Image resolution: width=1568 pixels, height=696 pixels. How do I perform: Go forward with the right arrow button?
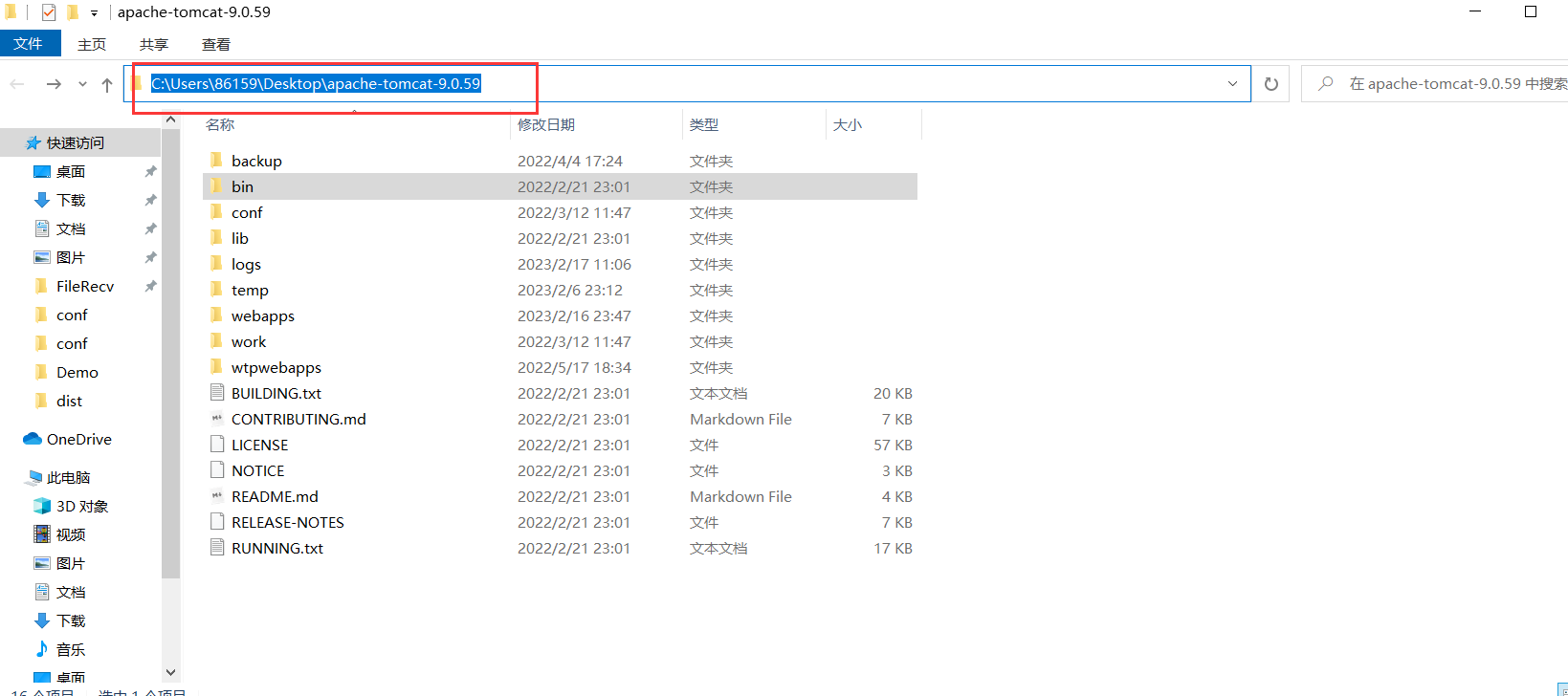pyautogui.click(x=54, y=84)
